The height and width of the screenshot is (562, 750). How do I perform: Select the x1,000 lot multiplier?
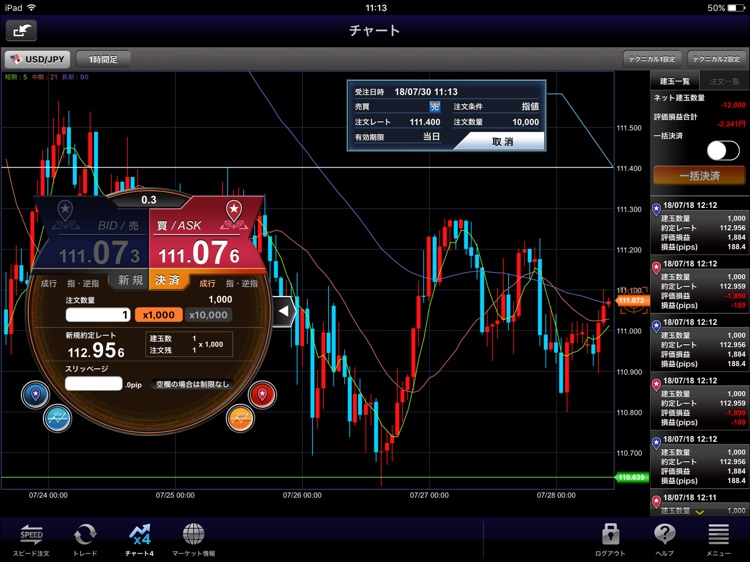[x=158, y=315]
